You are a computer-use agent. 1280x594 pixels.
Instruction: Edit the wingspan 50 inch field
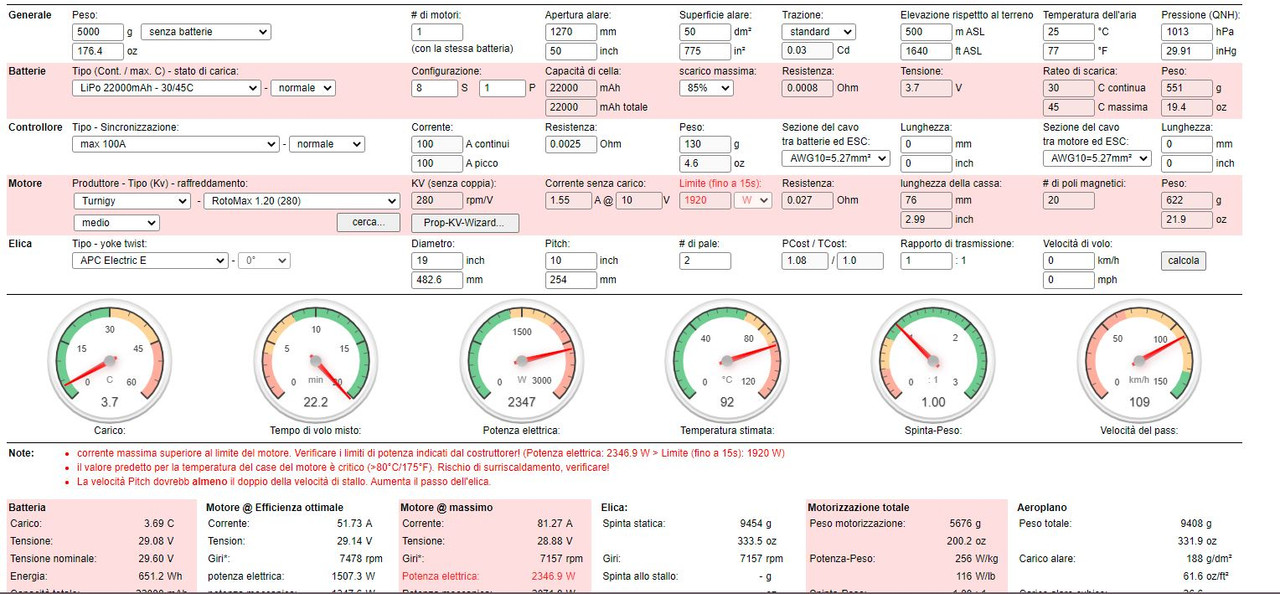(x=570, y=51)
